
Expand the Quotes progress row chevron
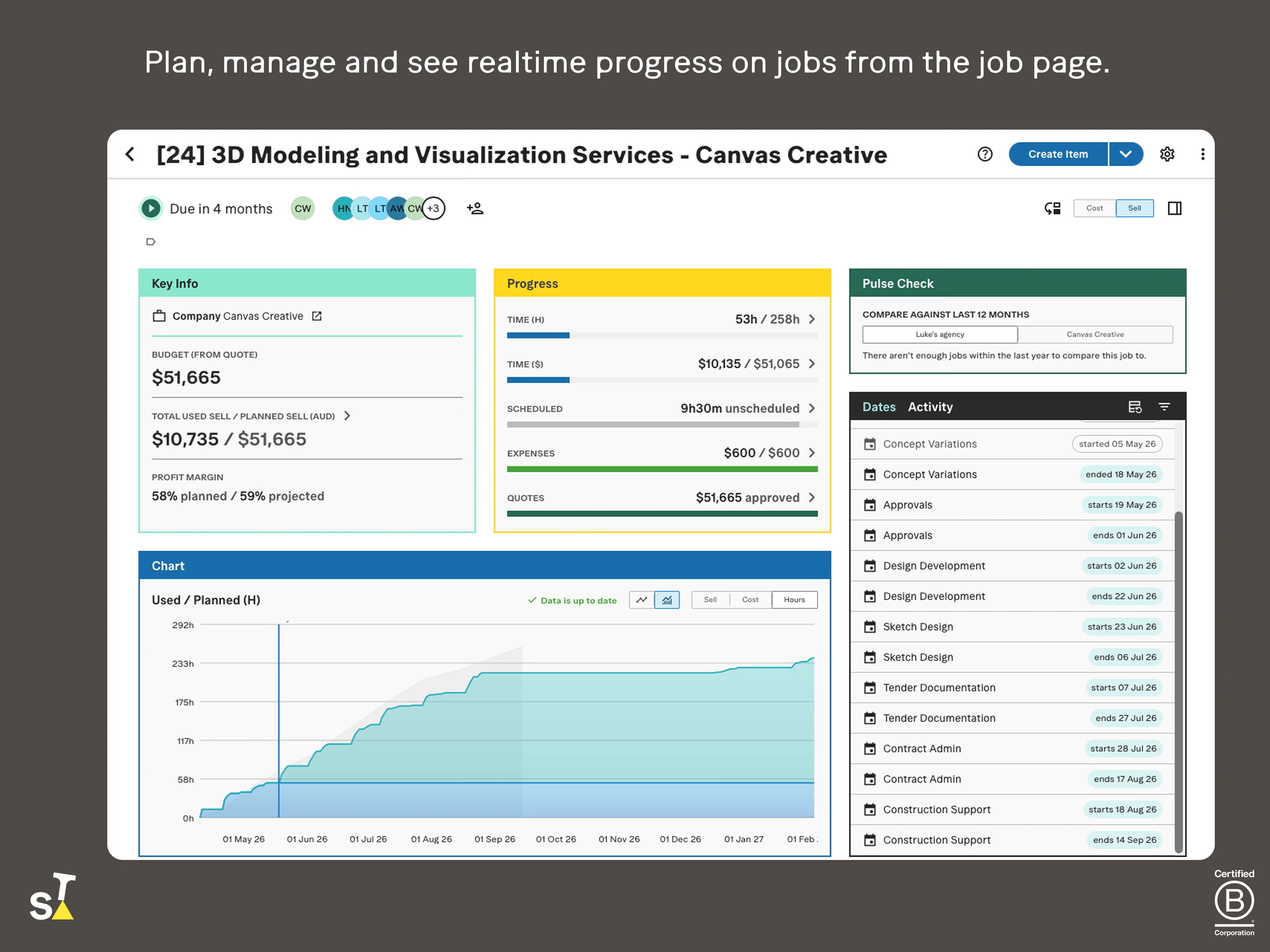[x=812, y=497]
